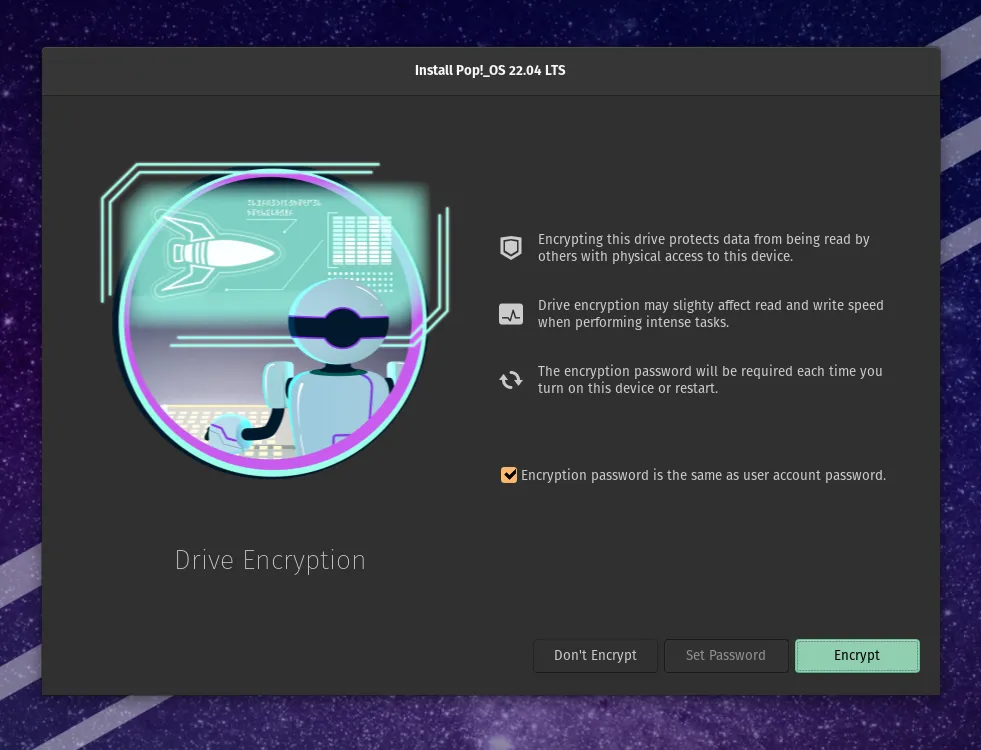The height and width of the screenshot is (750, 981).
Task: Click the "Encryption password is the same" label
Action: click(703, 475)
